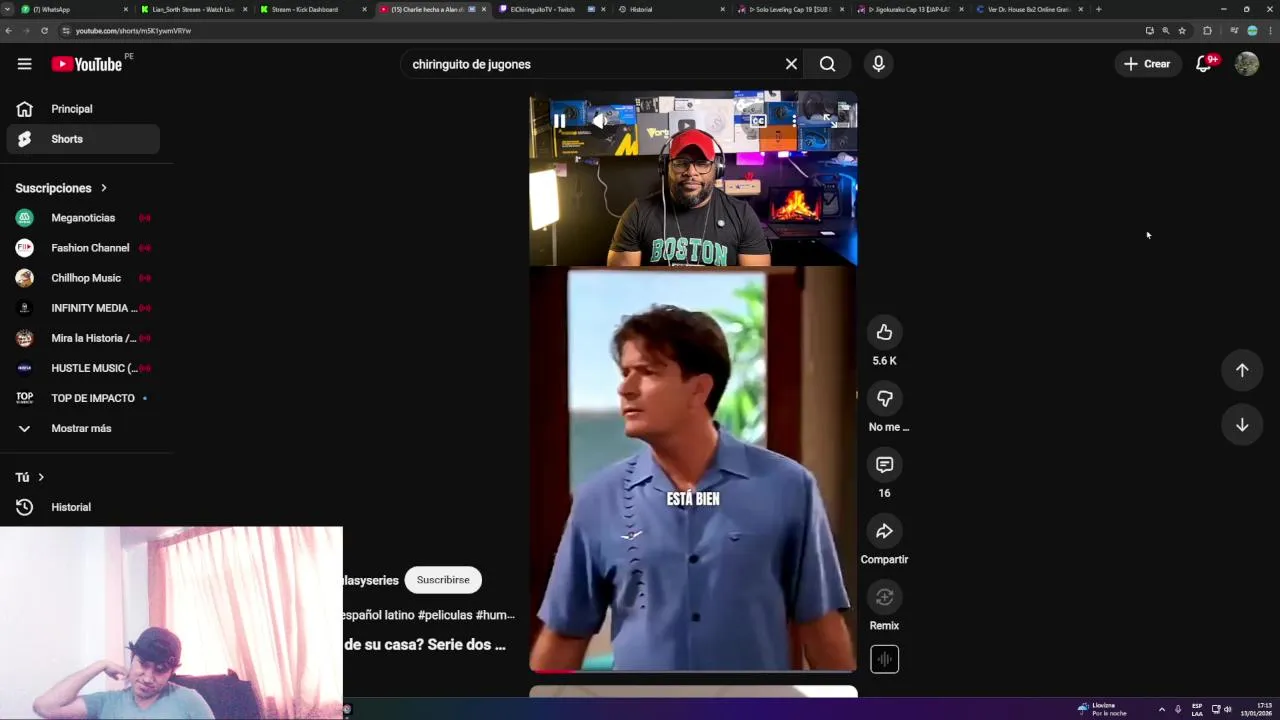This screenshot has width=1280, height=720.
Task: Enter fullscreen on the Short
Action: pyautogui.click(x=828, y=121)
